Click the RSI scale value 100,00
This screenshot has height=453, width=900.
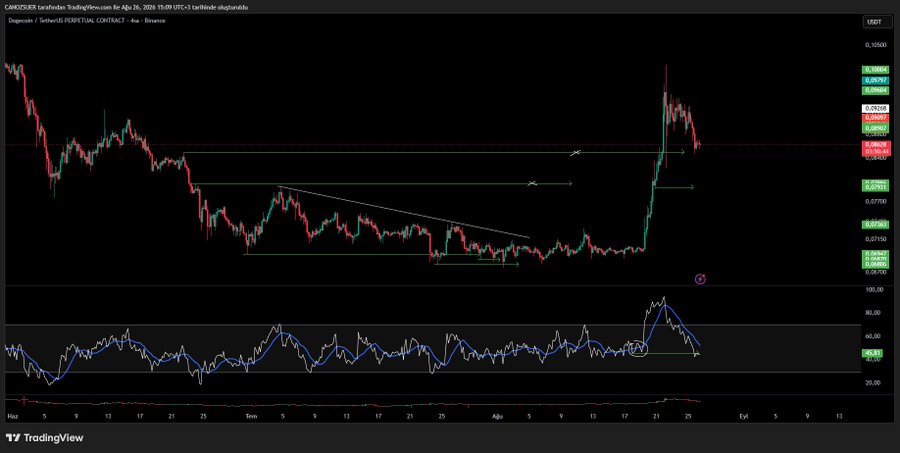pos(872,290)
